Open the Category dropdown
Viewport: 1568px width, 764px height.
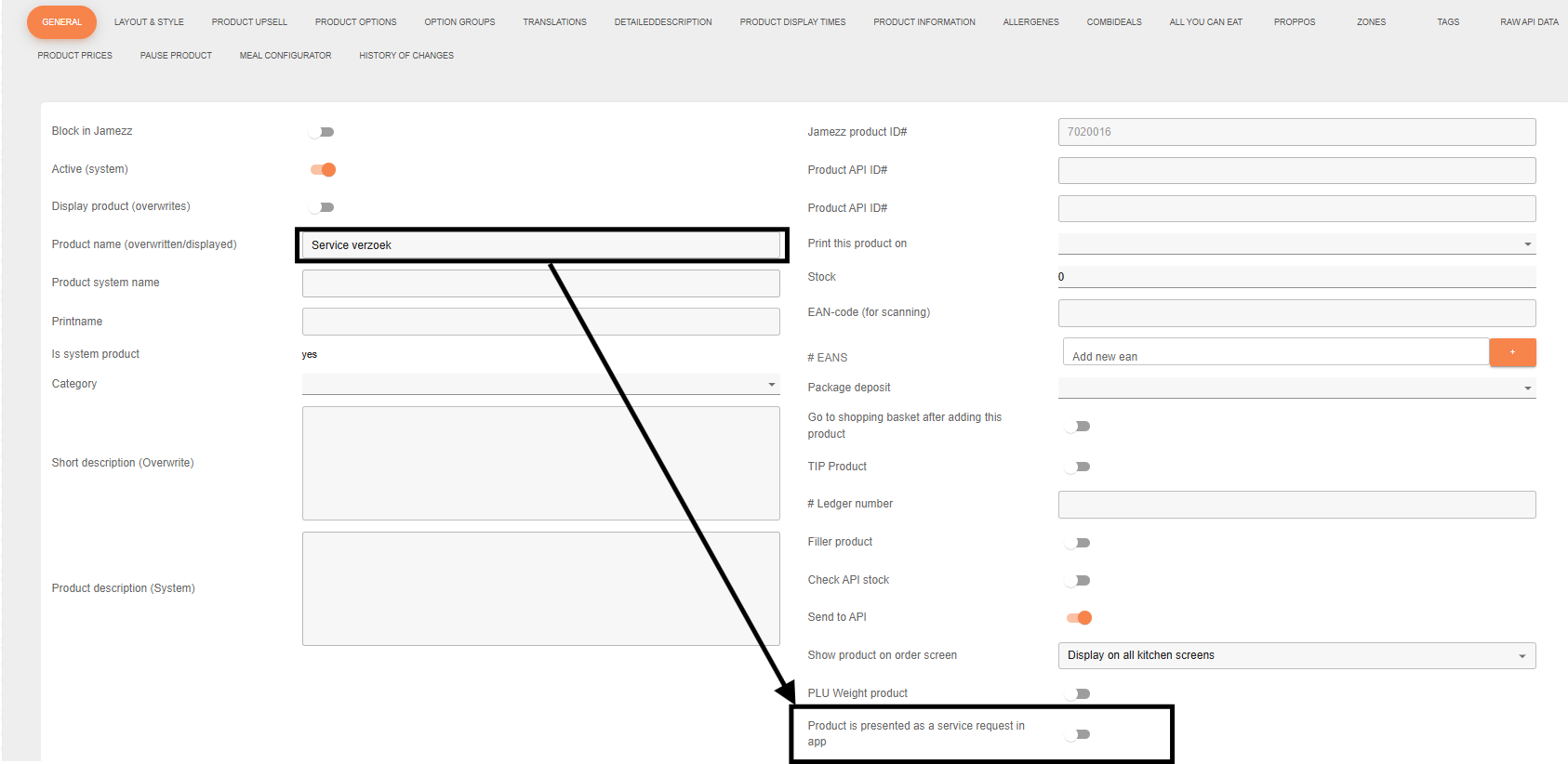[540, 384]
